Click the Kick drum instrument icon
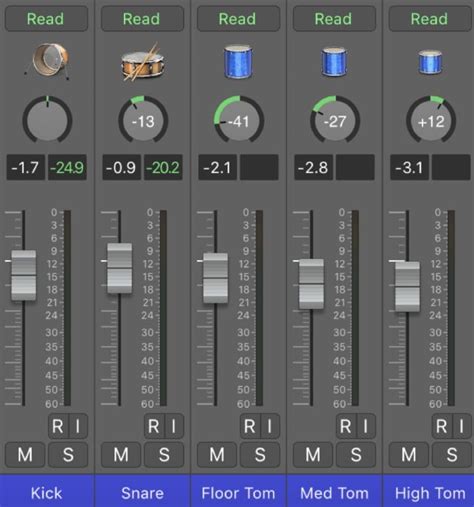The height and width of the screenshot is (507, 474). point(47,62)
